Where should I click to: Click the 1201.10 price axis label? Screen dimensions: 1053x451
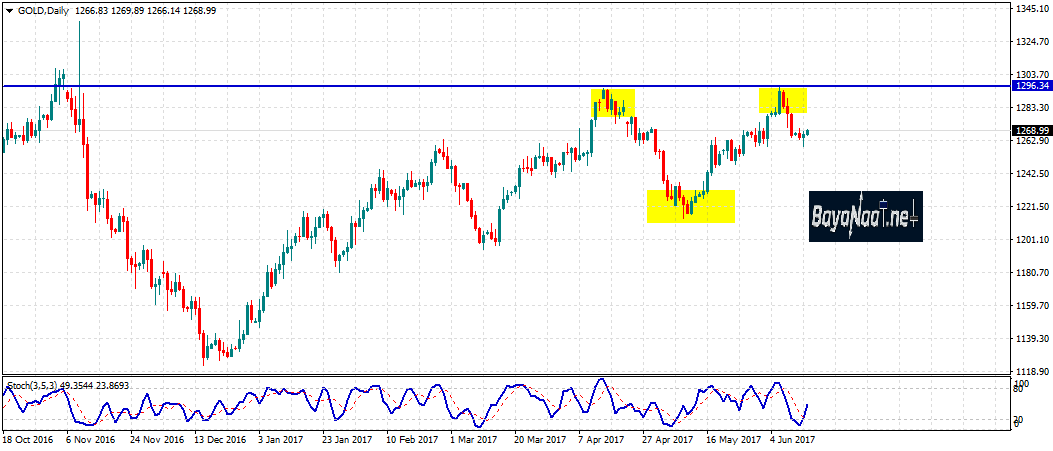tap(1030, 240)
